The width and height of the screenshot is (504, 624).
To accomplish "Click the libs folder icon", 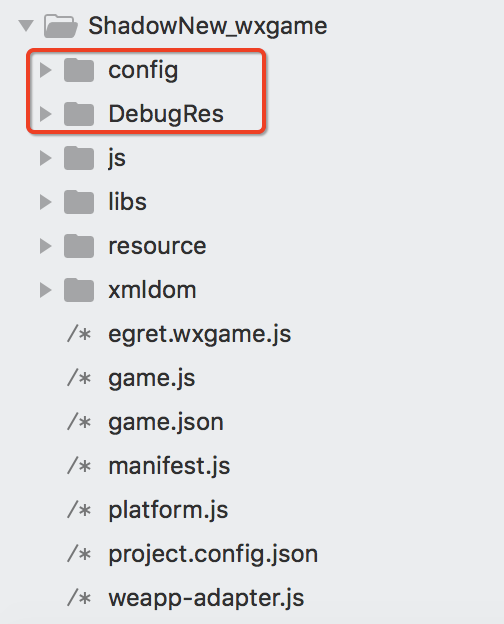I will [x=79, y=202].
